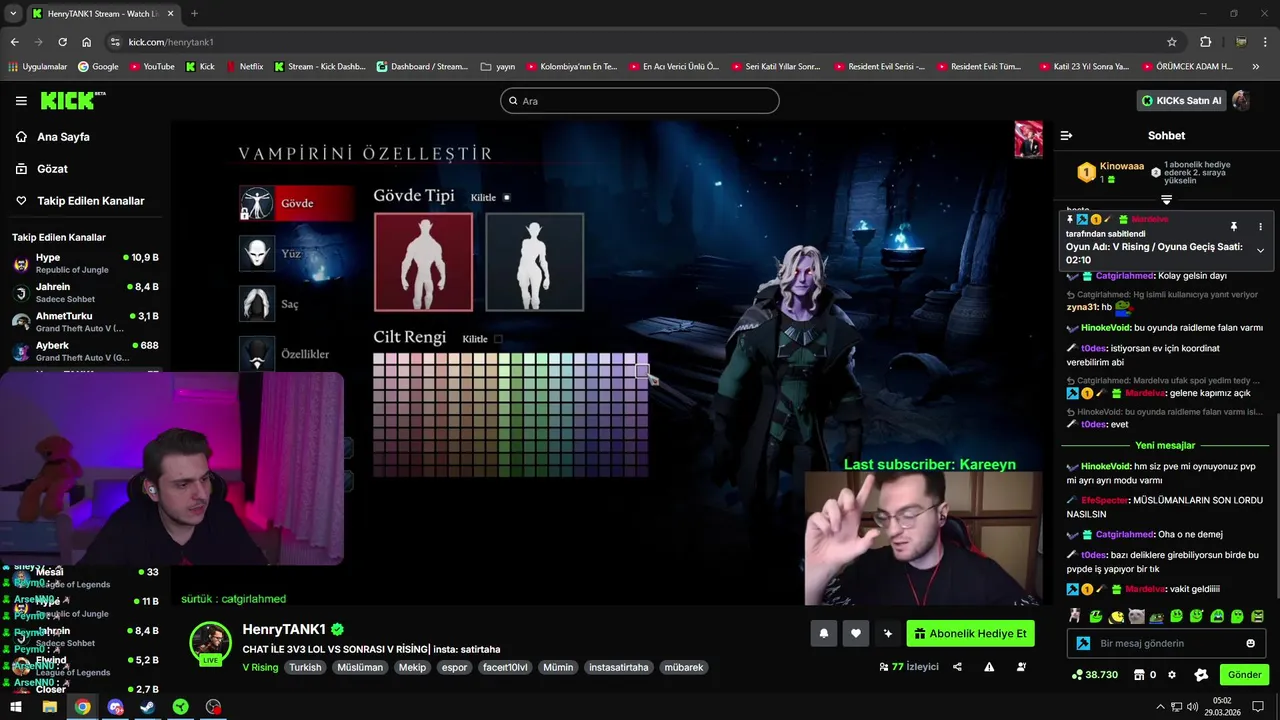Select the Gövde body category icon
The image size is (1280, 720).
(x=257, y=203)
